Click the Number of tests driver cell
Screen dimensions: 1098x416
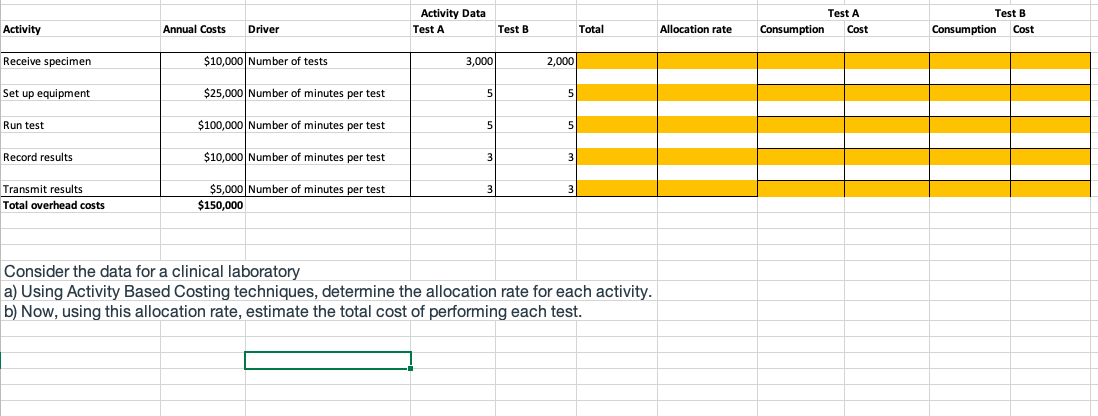[328, 61]
